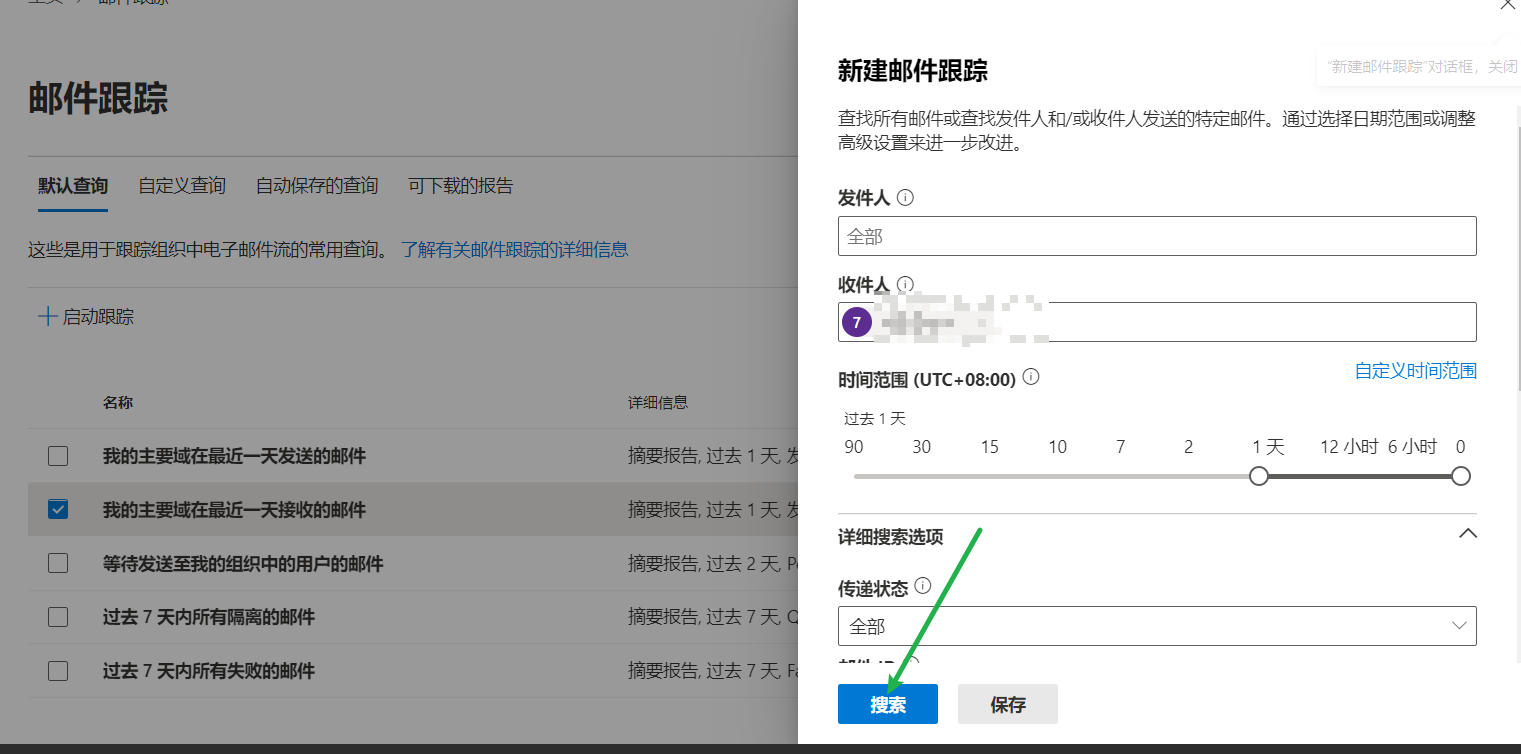
Task: Collapse the 详细搜索选项 section chevron
Action: [x=1467, y=534]
